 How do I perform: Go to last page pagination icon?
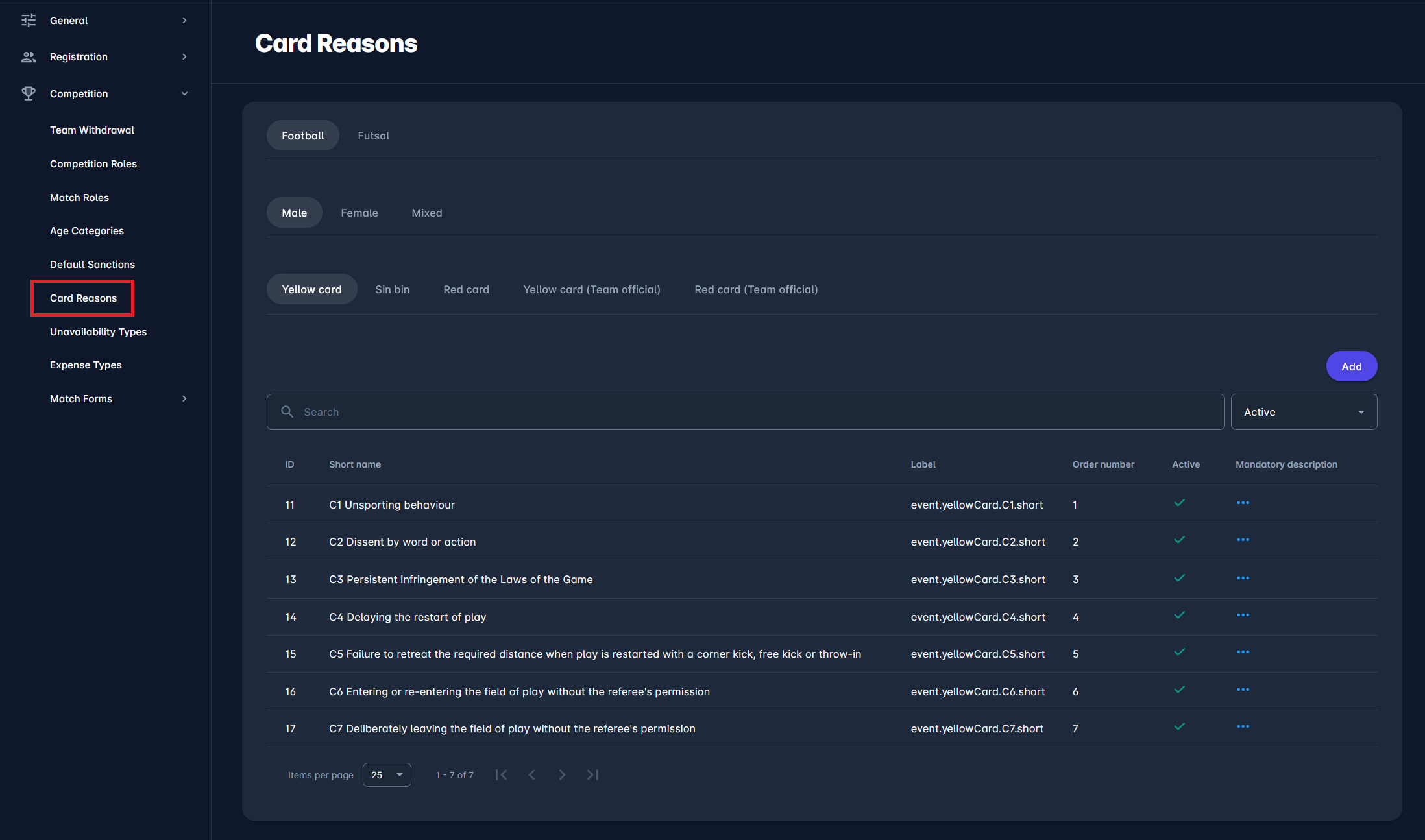coord(592,775)
